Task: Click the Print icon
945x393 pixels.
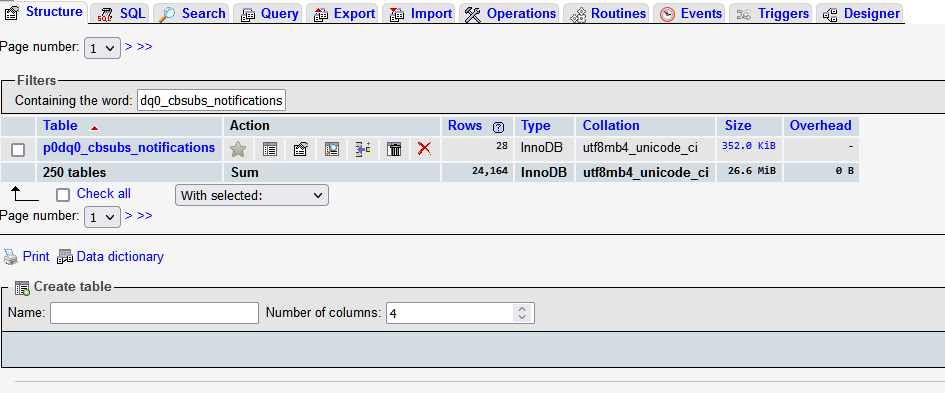Action: coord(11,257)
